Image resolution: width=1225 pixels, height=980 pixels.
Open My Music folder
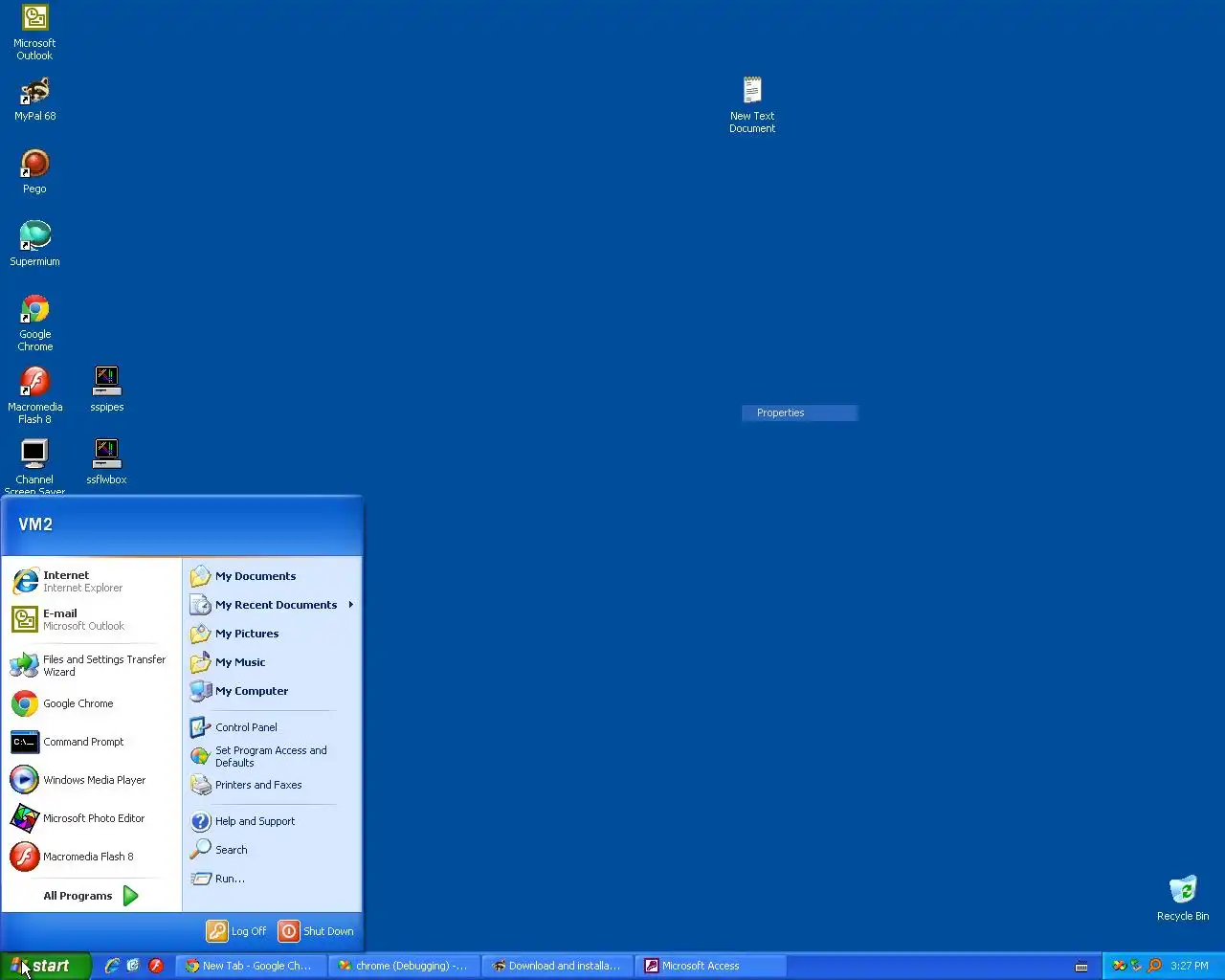click(272, 662)
